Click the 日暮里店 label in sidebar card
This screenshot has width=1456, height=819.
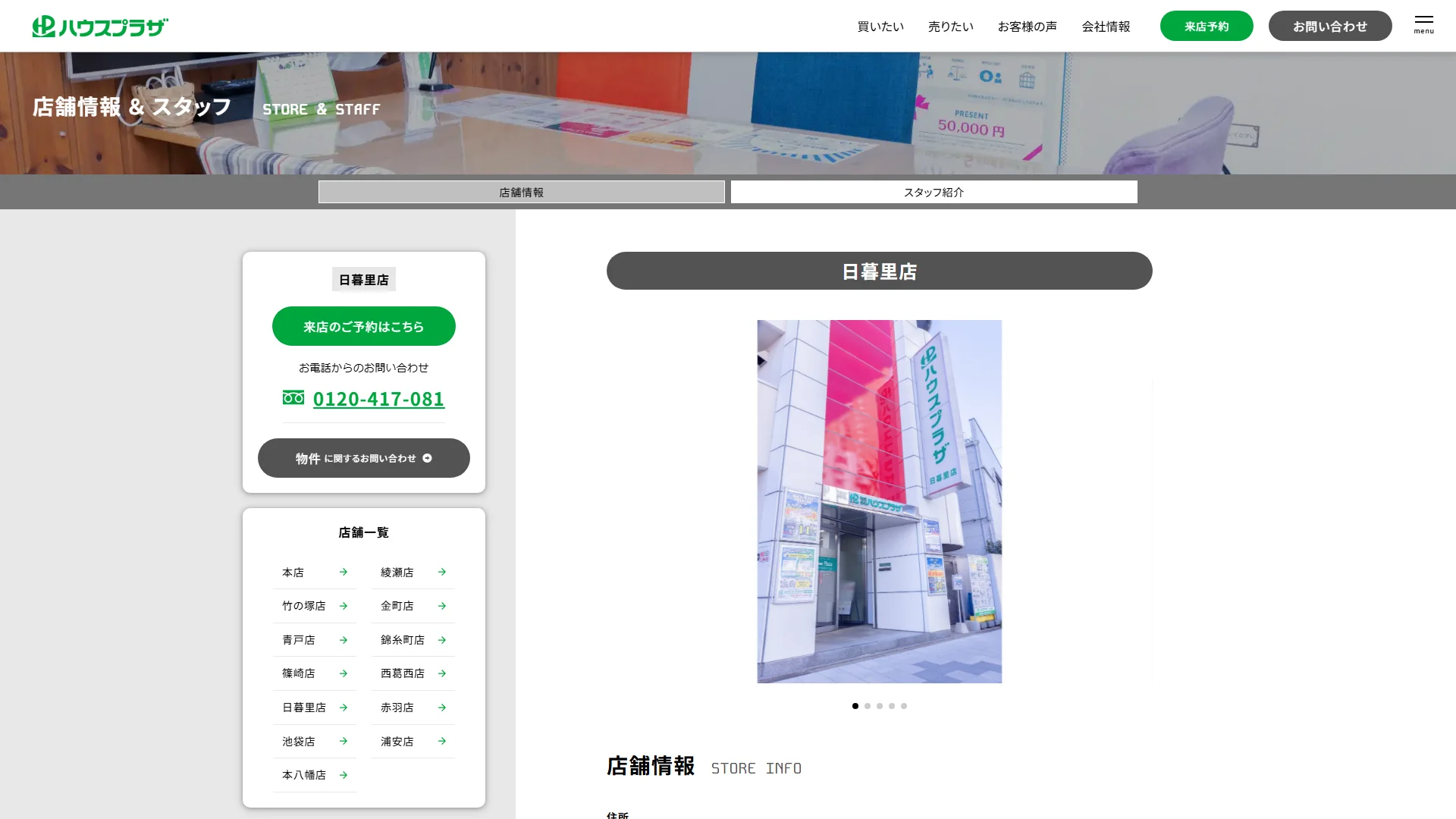pos(364,280)
